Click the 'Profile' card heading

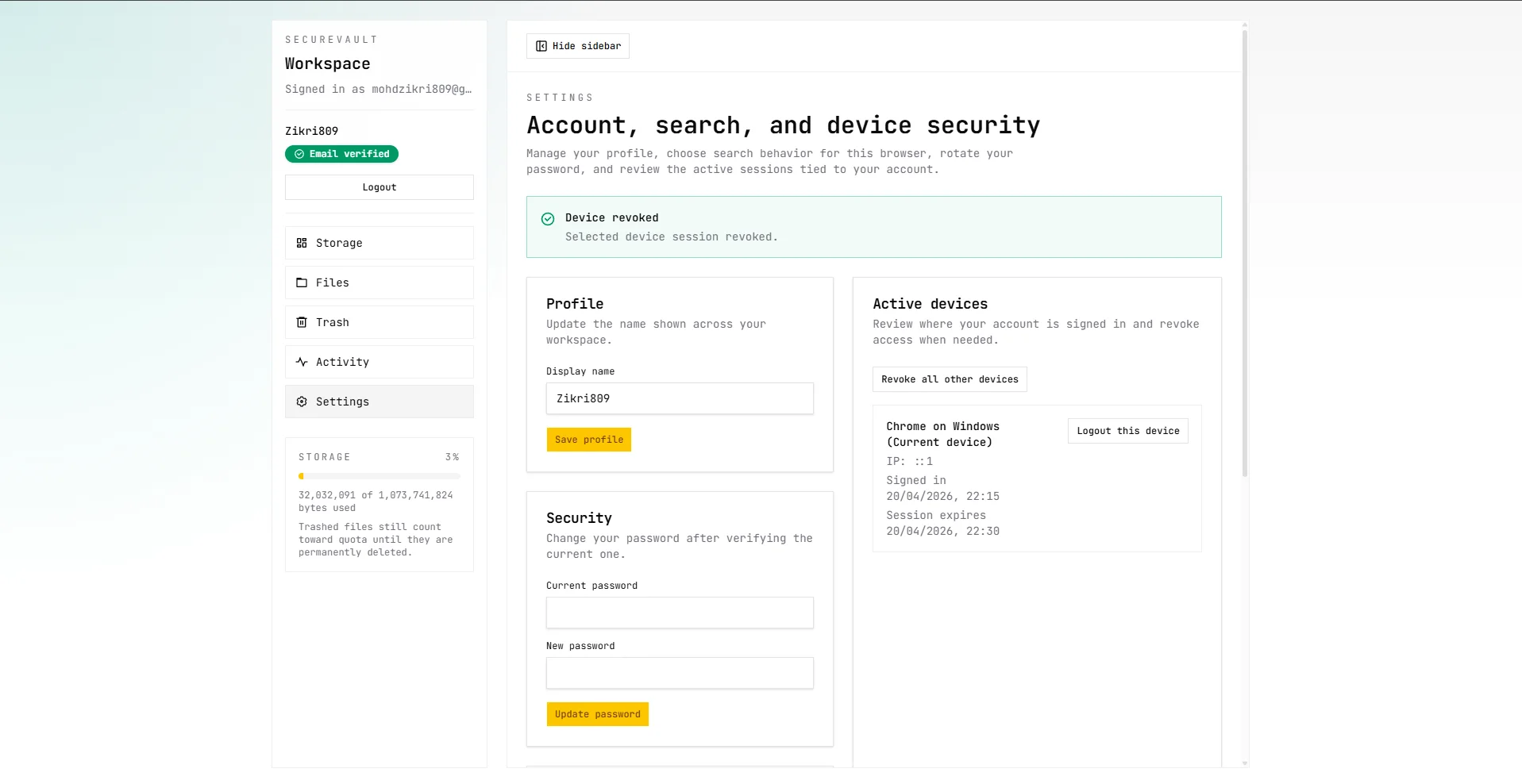tap(575, 304)
